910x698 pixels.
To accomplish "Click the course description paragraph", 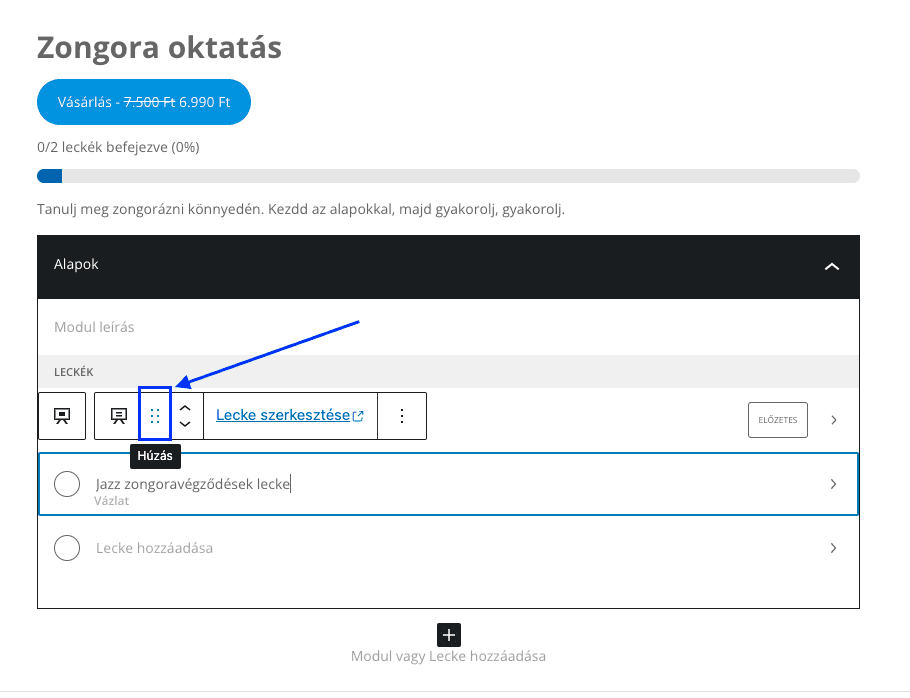I will click(301, 209).
